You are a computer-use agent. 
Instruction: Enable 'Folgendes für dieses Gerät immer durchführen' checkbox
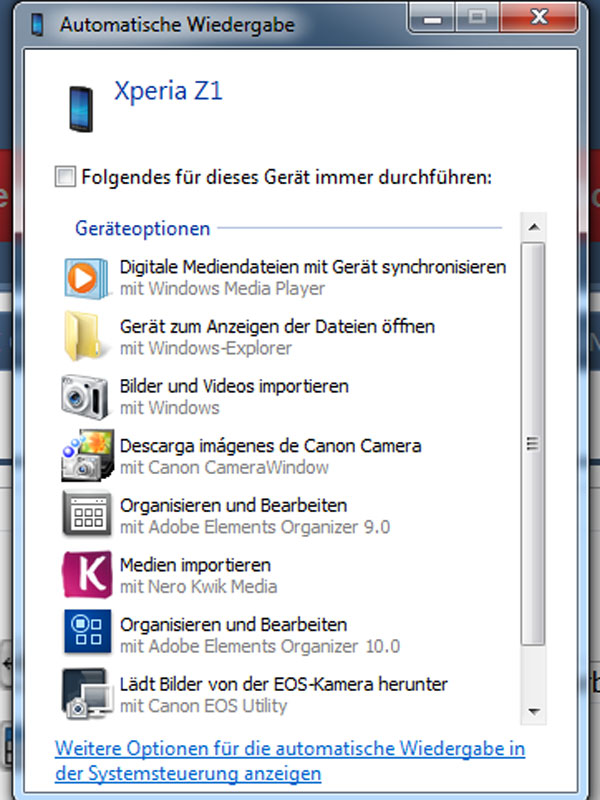(65, 178)
